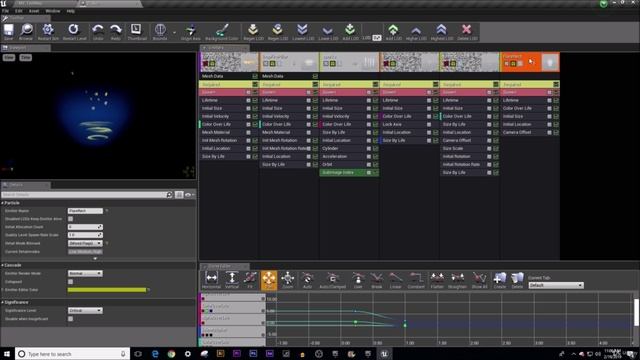Image resolution: width=640 pixels, height=360 pixels.
Task: Toggle Disabled LODs Keep Emitter Alive checkbox
Action: 70,219
